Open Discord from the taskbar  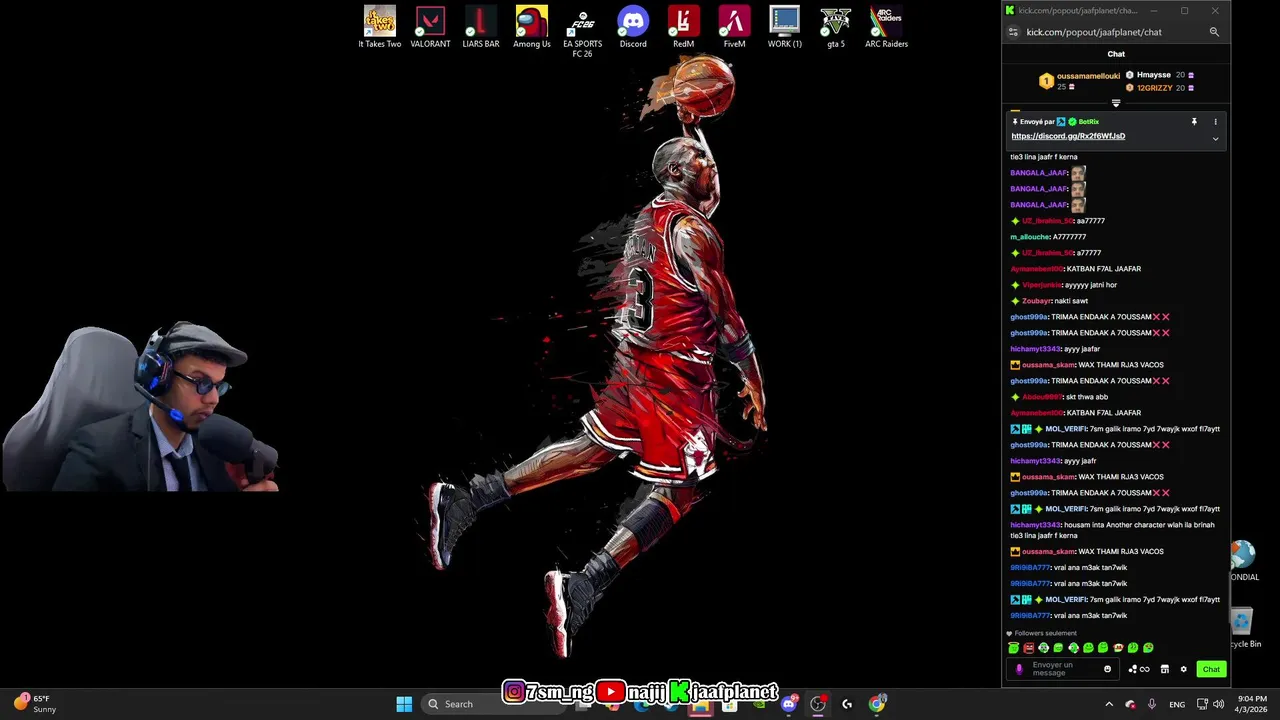[x=789, y=704]
